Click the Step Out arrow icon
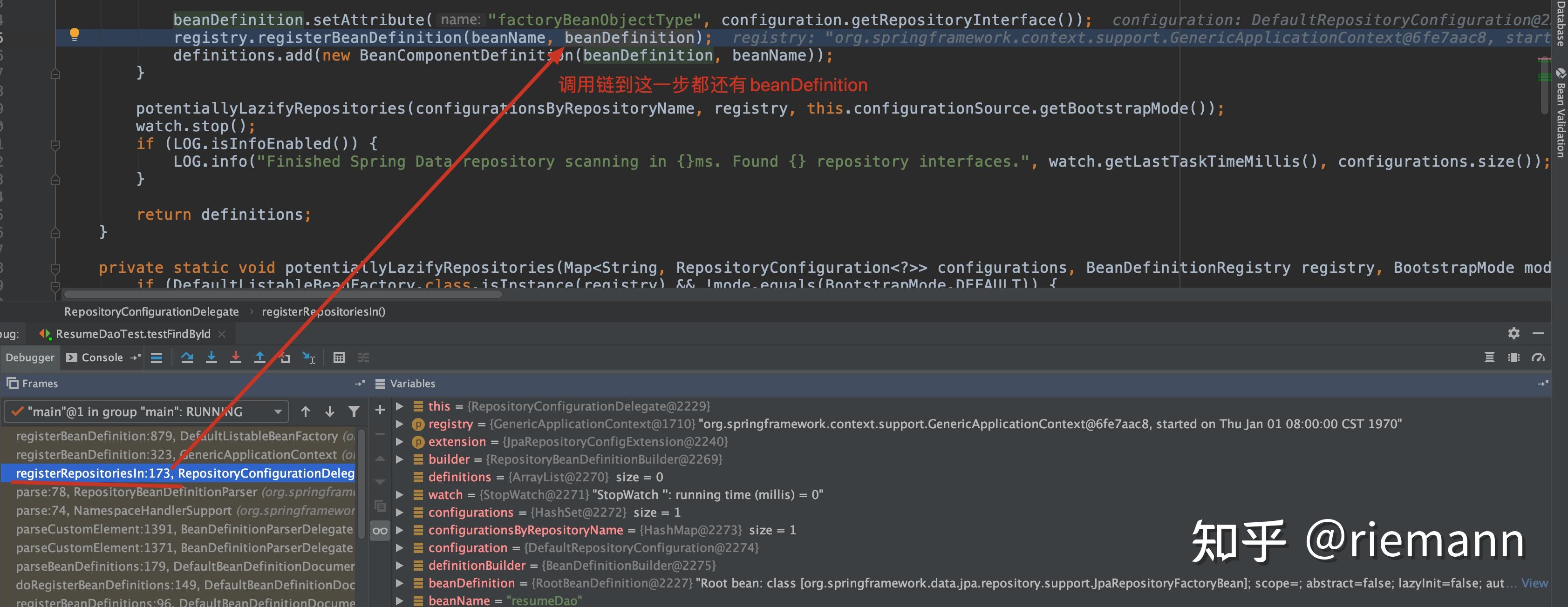Viewport: 1568px width, 607px height. (260, 357)
